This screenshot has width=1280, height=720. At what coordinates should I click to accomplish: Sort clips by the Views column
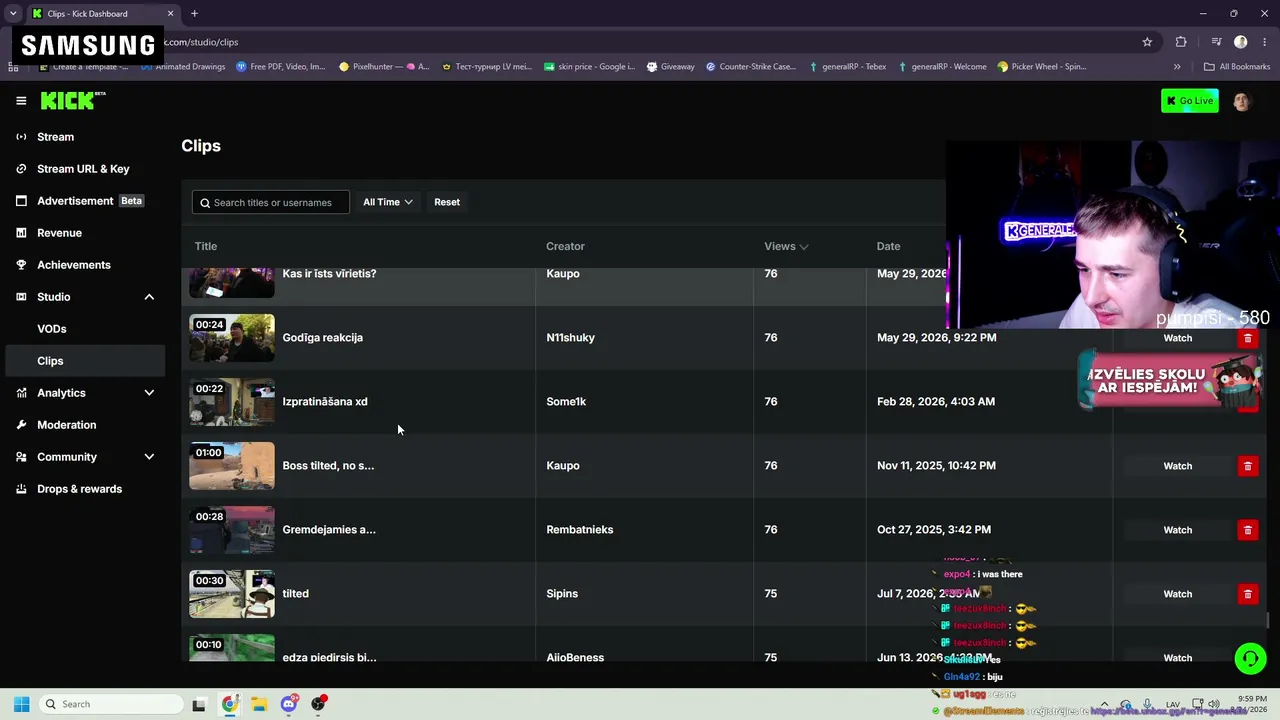786,246
